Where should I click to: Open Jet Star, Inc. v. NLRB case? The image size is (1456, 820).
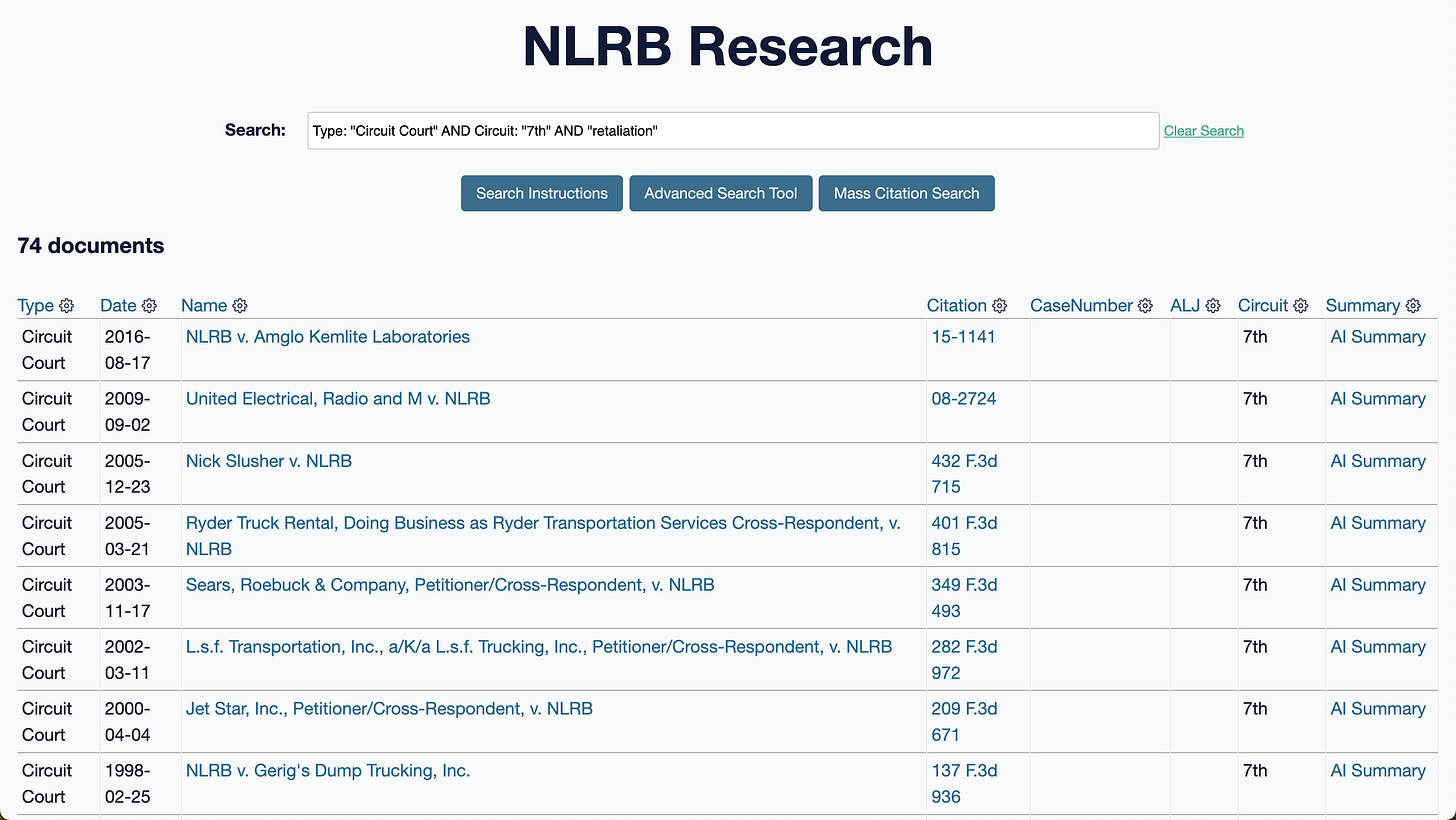(x=389, y=709)
